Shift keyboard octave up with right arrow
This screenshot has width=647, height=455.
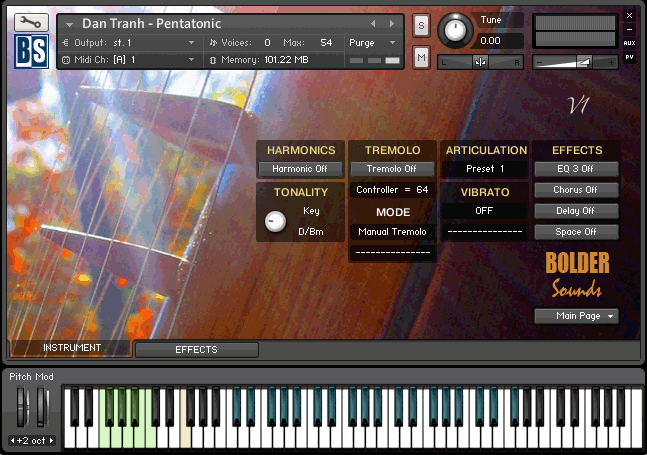51,441
